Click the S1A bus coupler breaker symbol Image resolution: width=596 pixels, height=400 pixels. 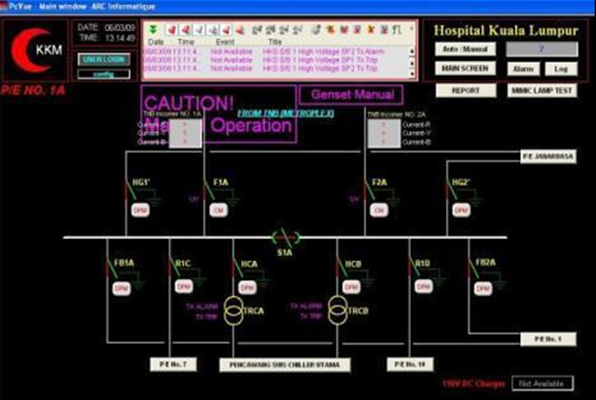[285, 238]
